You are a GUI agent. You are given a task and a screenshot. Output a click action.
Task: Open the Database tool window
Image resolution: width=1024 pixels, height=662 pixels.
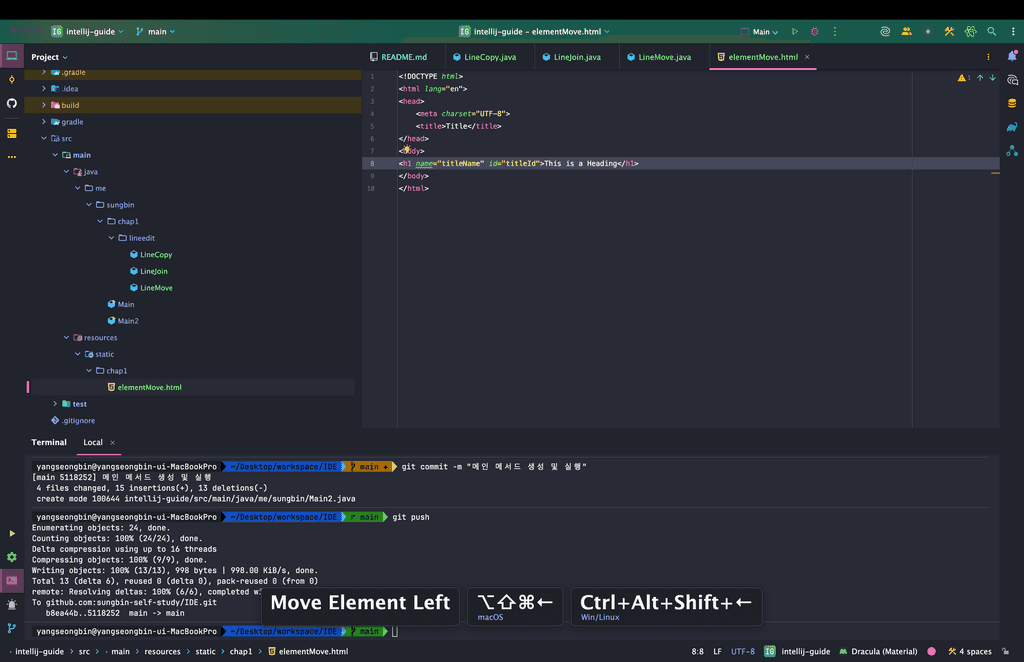tap(1012, 103)
